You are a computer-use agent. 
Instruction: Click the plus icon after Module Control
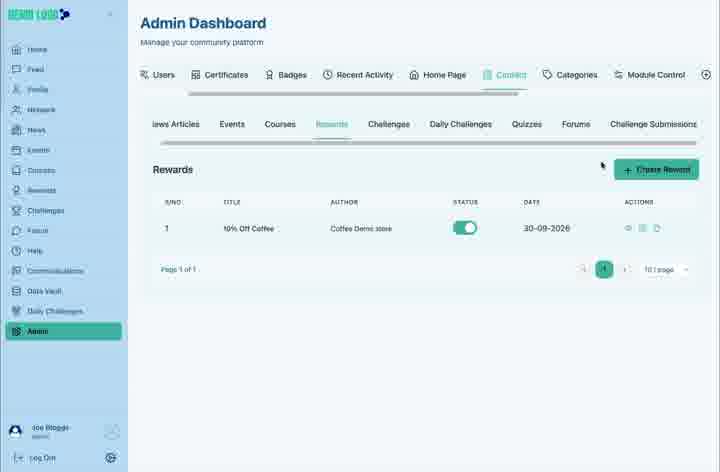(x=706, y=74)
